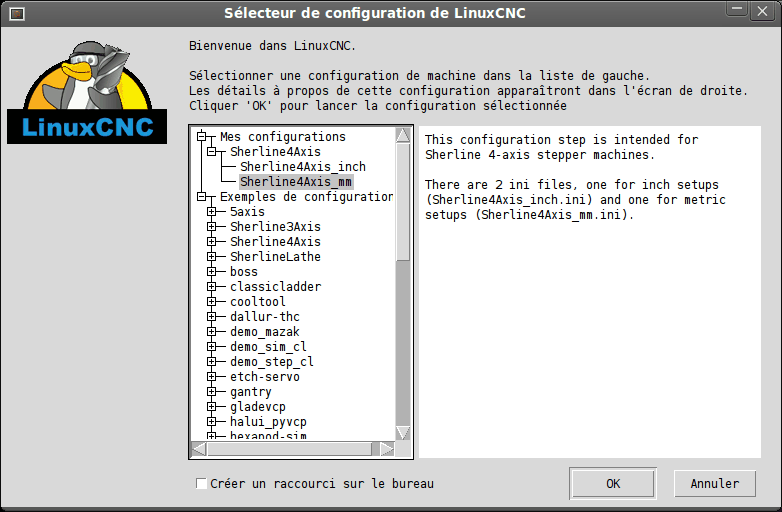Expand the 5axis example node
This screenshot has width=782, height=512.
211,211
